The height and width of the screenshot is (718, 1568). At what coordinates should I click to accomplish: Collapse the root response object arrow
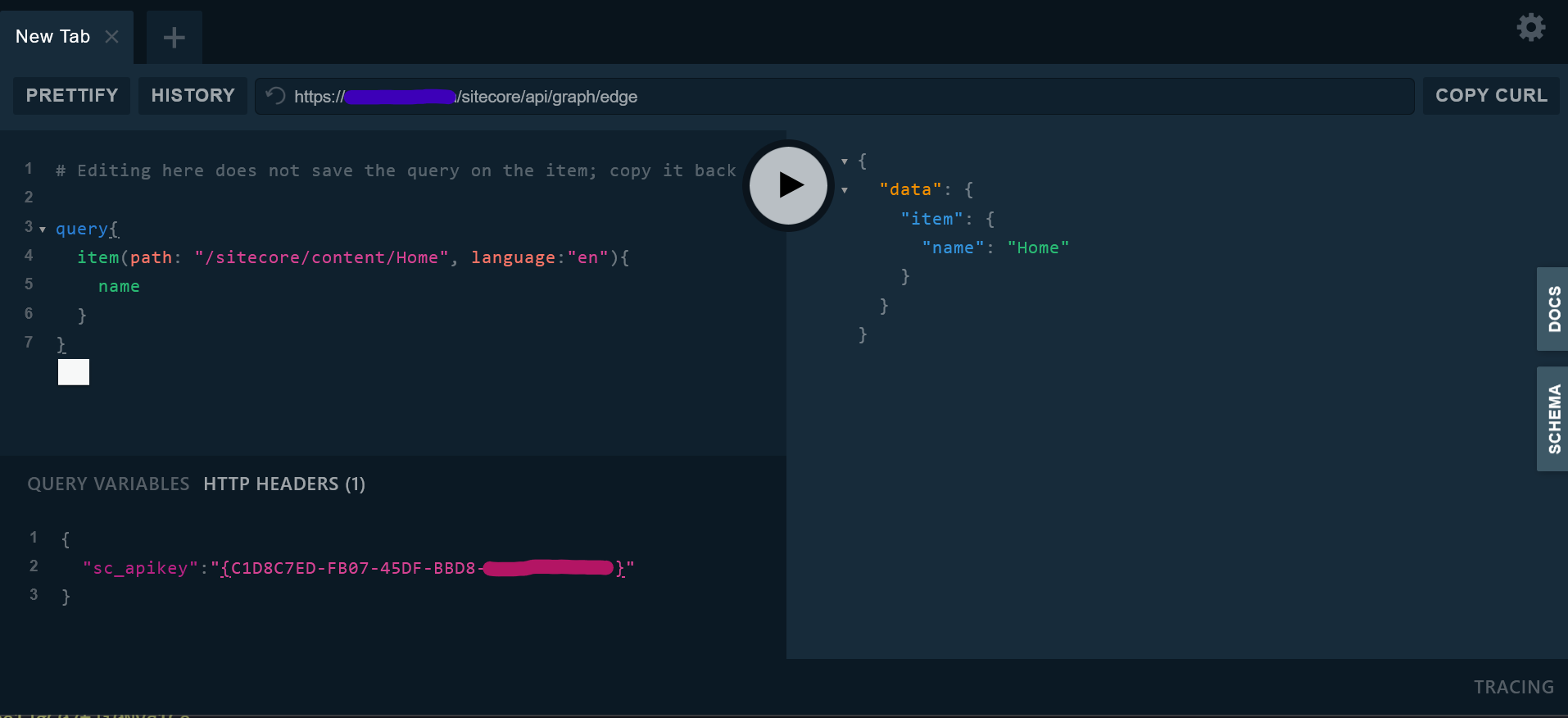845,161
